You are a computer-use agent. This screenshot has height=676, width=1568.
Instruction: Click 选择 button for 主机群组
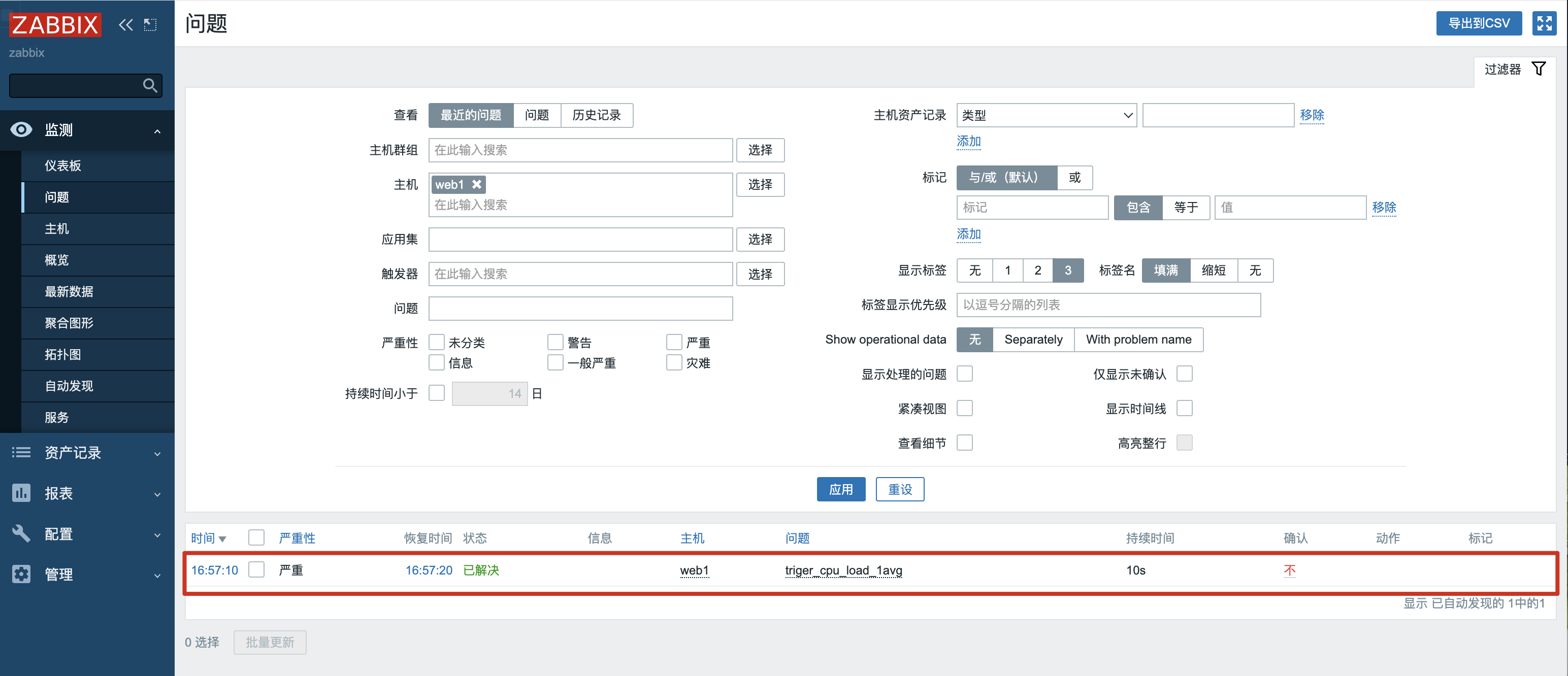(x=760, y=150)
